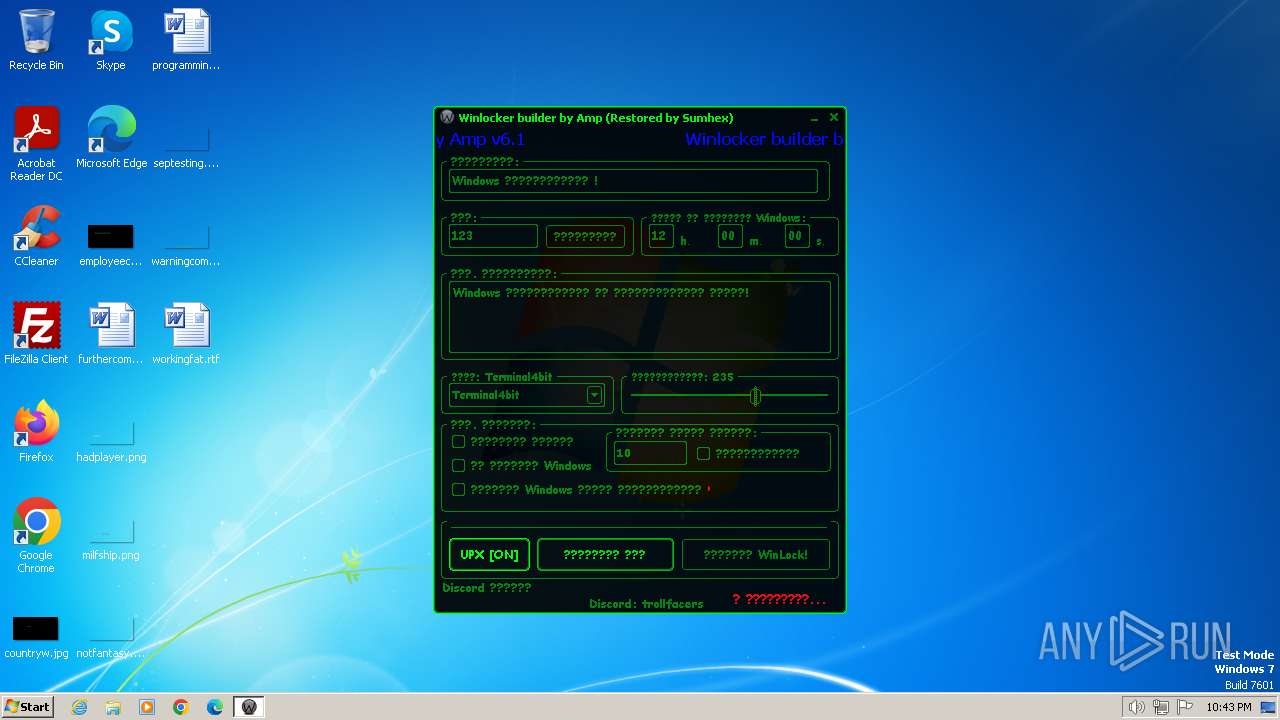Click the '??????? WinLock!' build button

tap(756, 555)
